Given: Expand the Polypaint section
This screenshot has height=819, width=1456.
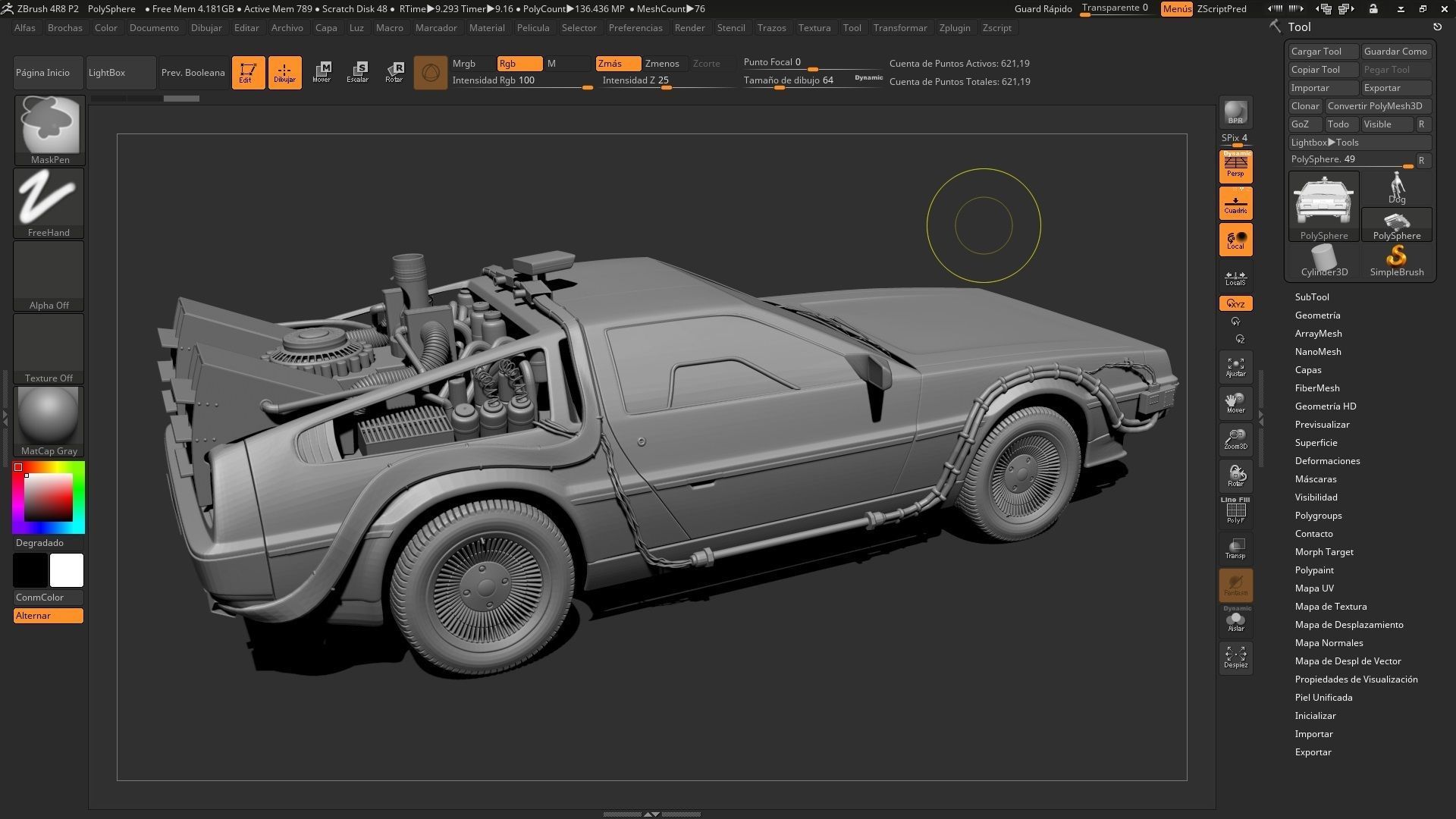Looking at the screenshot, I should click(1314, 570).
